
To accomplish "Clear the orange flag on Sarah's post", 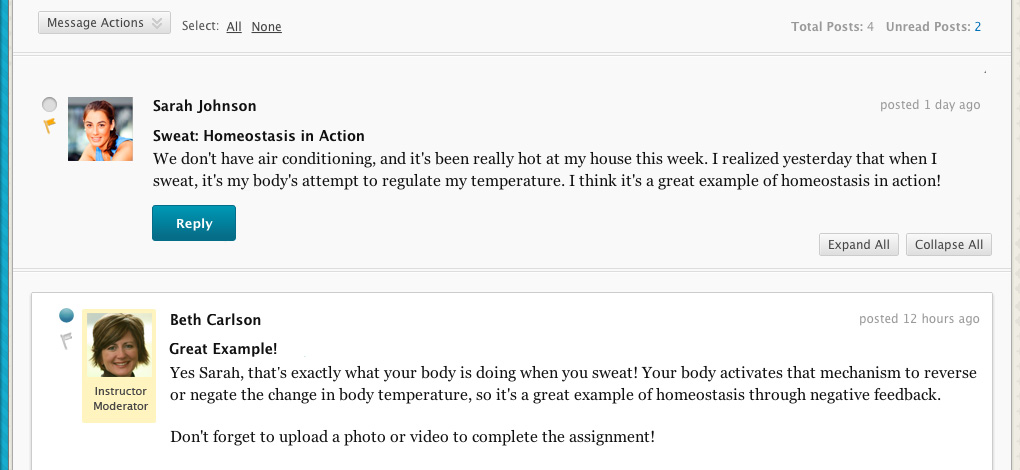I will [49, 126].
